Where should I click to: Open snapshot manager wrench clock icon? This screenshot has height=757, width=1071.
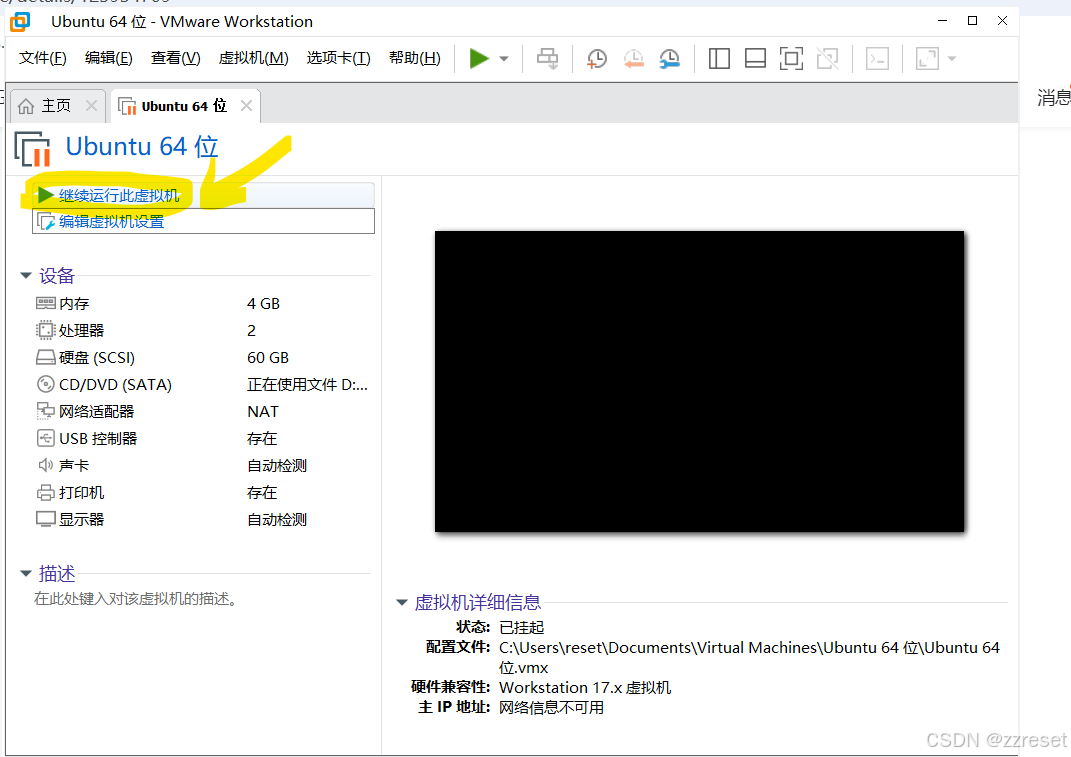point(669,59)
